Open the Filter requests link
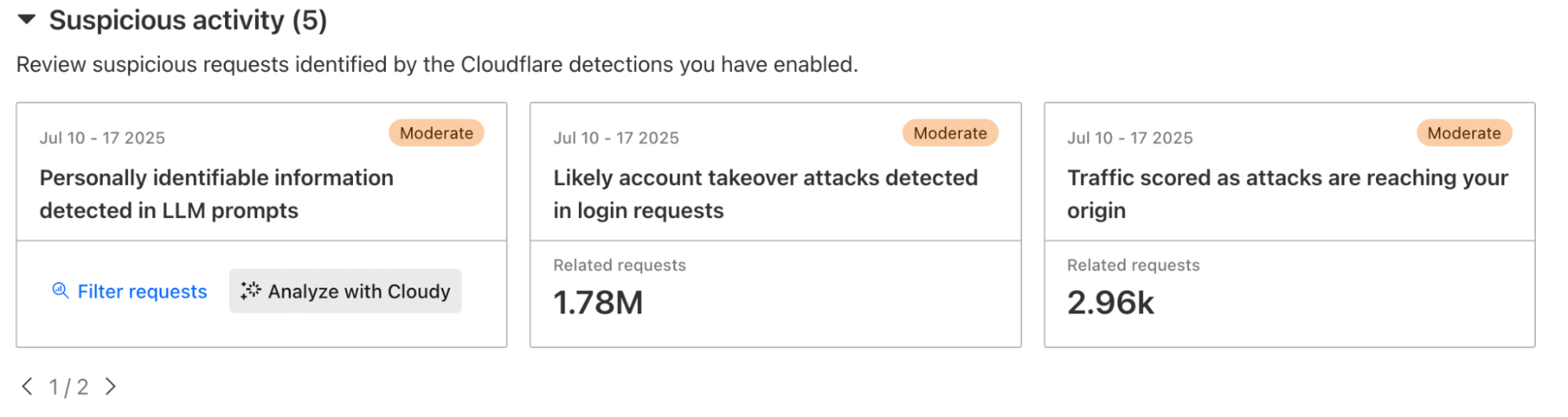The height and width of the screenshot is (417, 1568). tap(142, 292)
